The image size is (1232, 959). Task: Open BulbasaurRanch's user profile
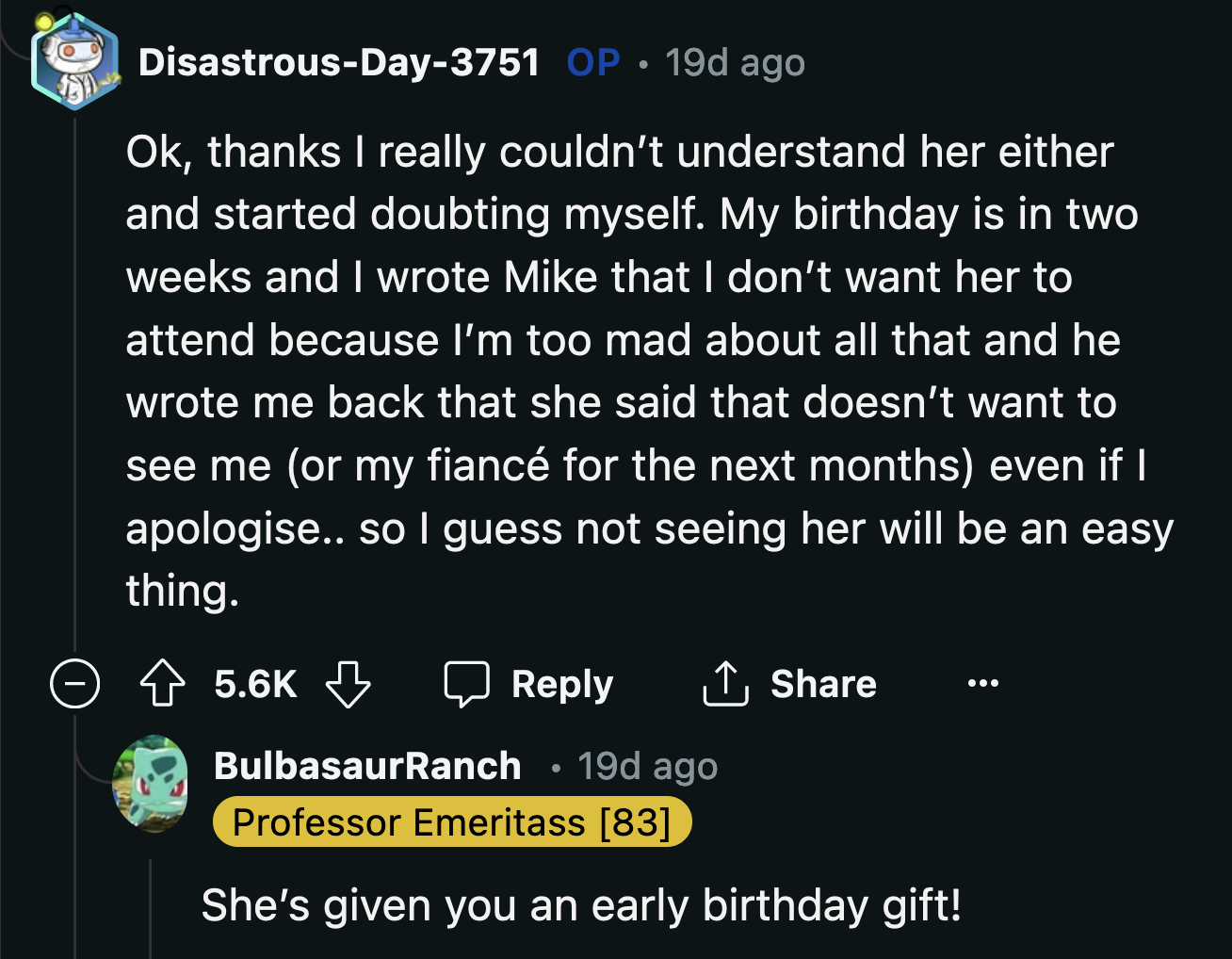pos(367,766)
